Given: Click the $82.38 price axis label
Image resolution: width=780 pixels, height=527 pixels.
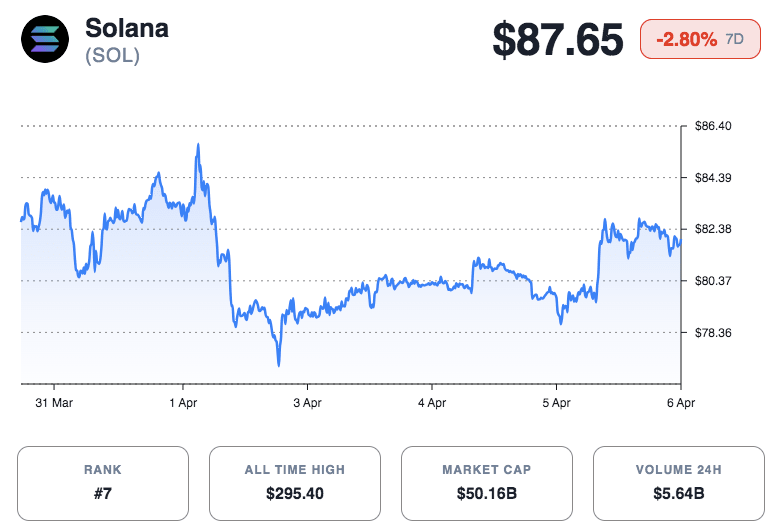Looking at the screenshot, I should coord(713,229).
